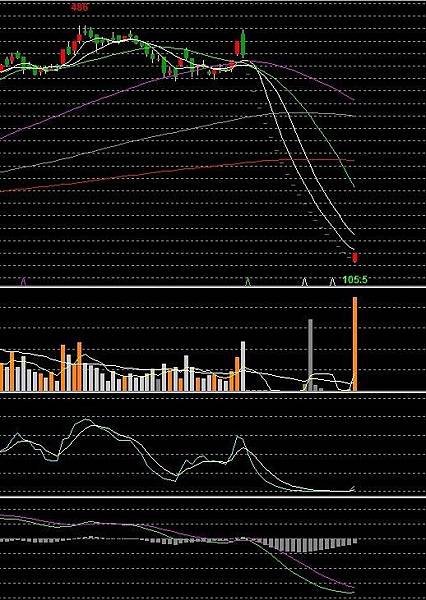The image size is (426, 600).
Task: Click the tall white volume bar before the gap
Action: tap(243, 366)
